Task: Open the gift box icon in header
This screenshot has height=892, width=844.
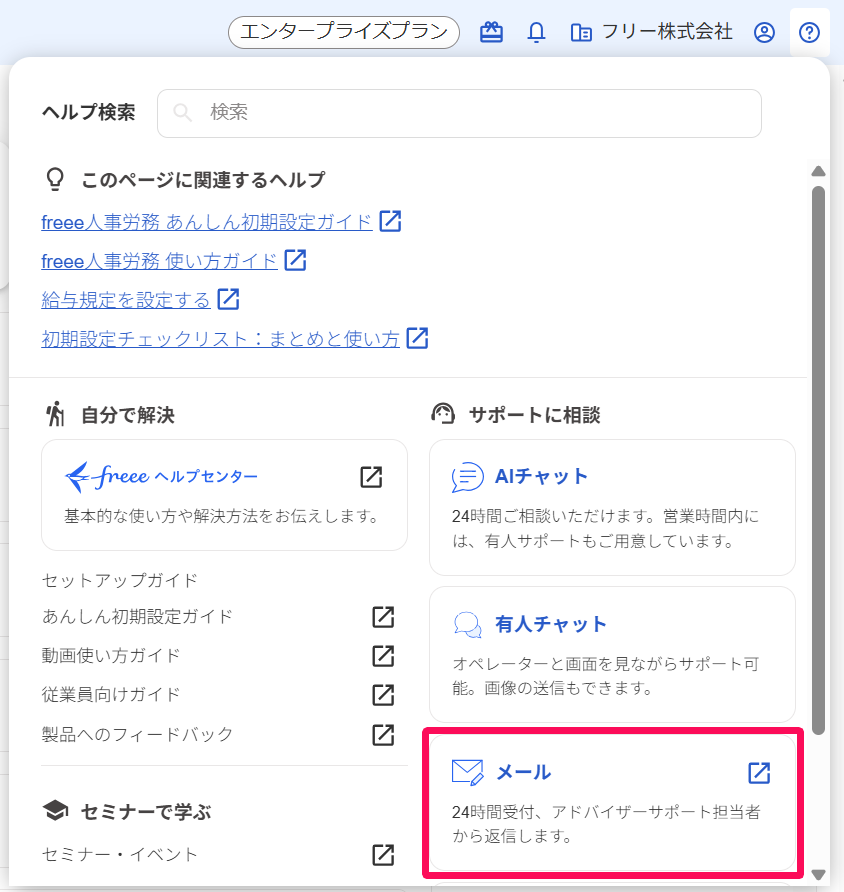Action: click(491, 32)
